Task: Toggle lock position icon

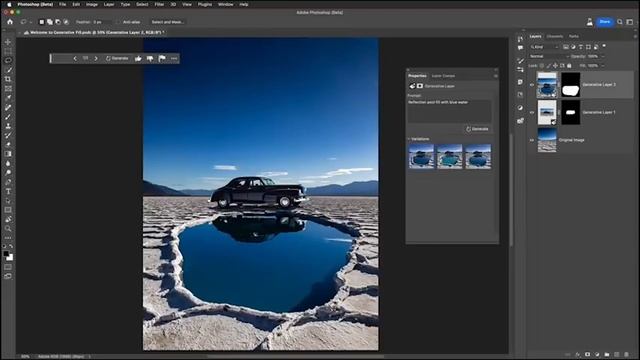Action: [555, 66]
